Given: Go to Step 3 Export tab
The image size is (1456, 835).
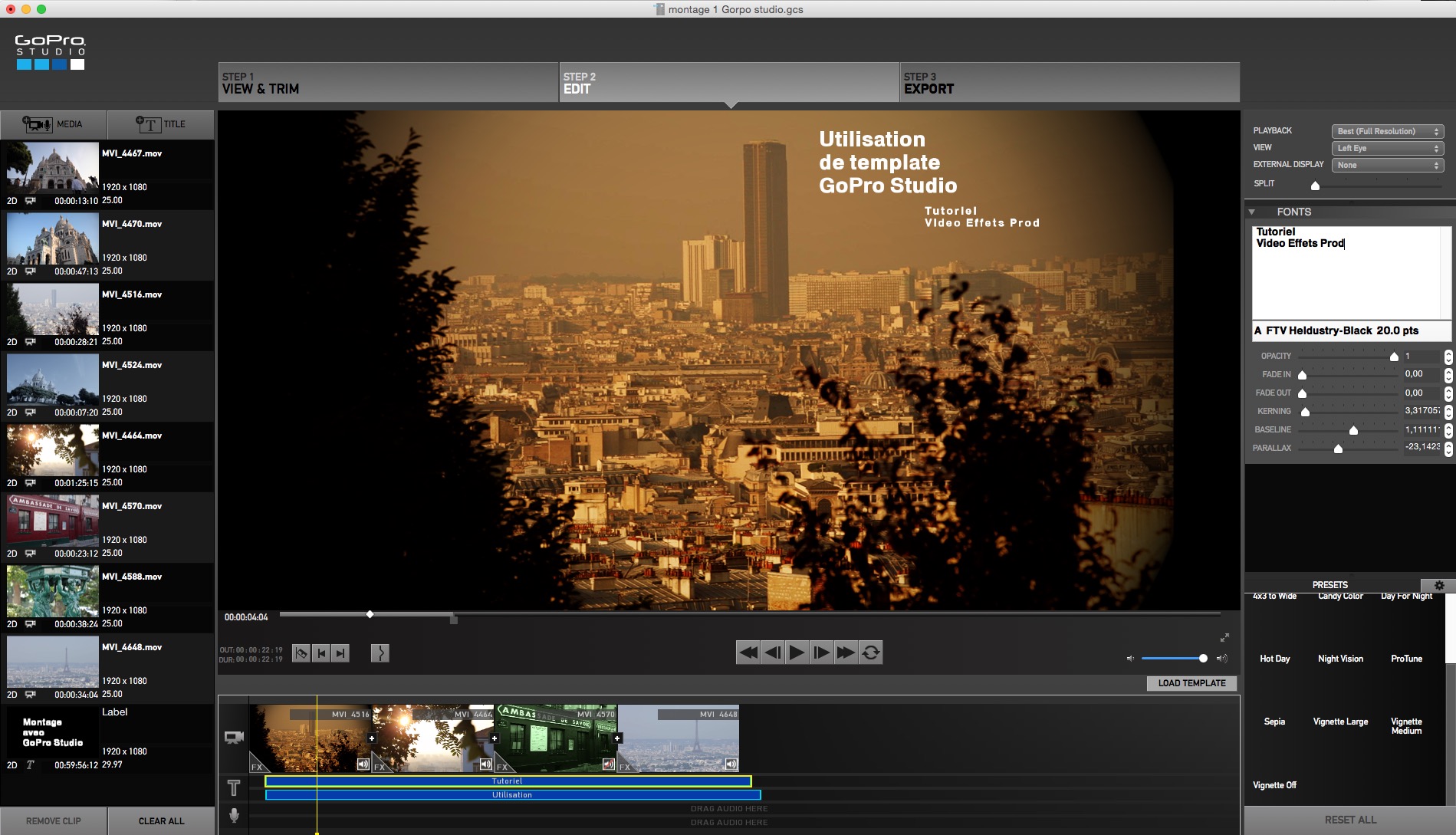Looking at the screenshot, I should pos(1070,82).
